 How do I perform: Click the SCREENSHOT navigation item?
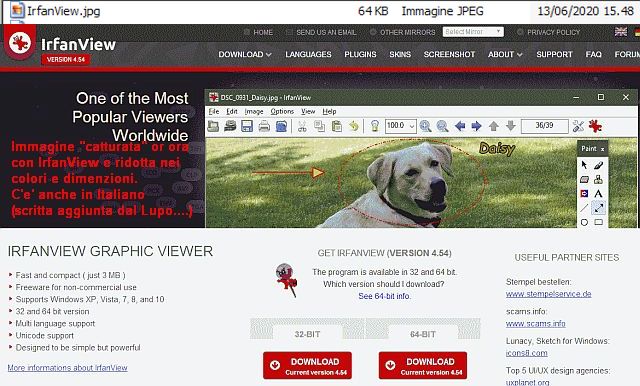click(x=449, y=54)
